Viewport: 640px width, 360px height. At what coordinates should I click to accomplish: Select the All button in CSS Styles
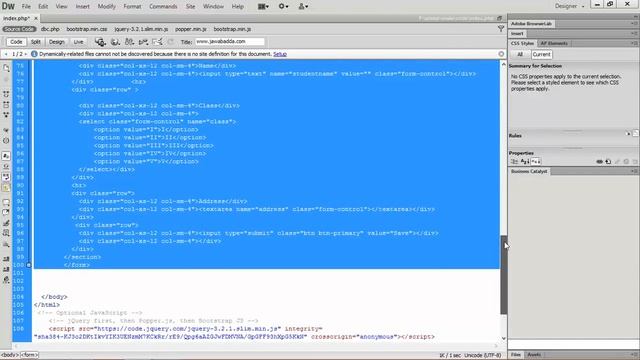[x=520, y=54]
